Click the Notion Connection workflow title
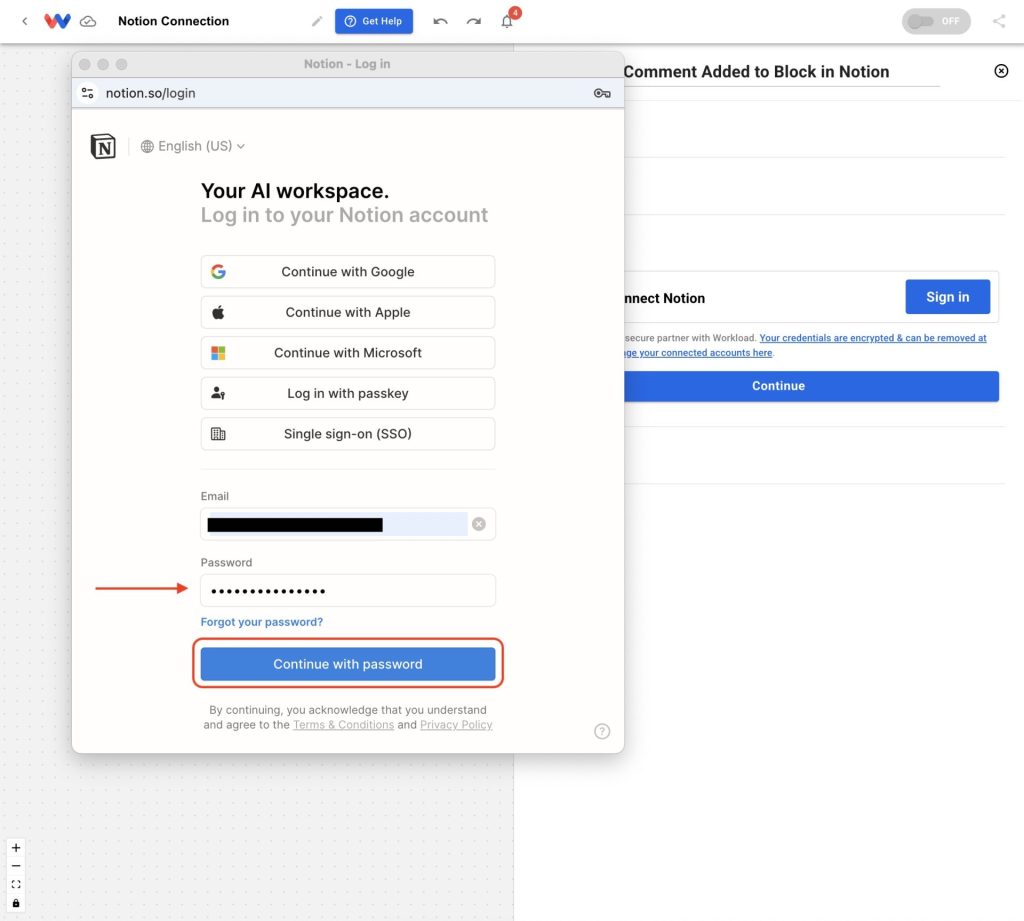1024x921 pixels. (x=174, y=21)
